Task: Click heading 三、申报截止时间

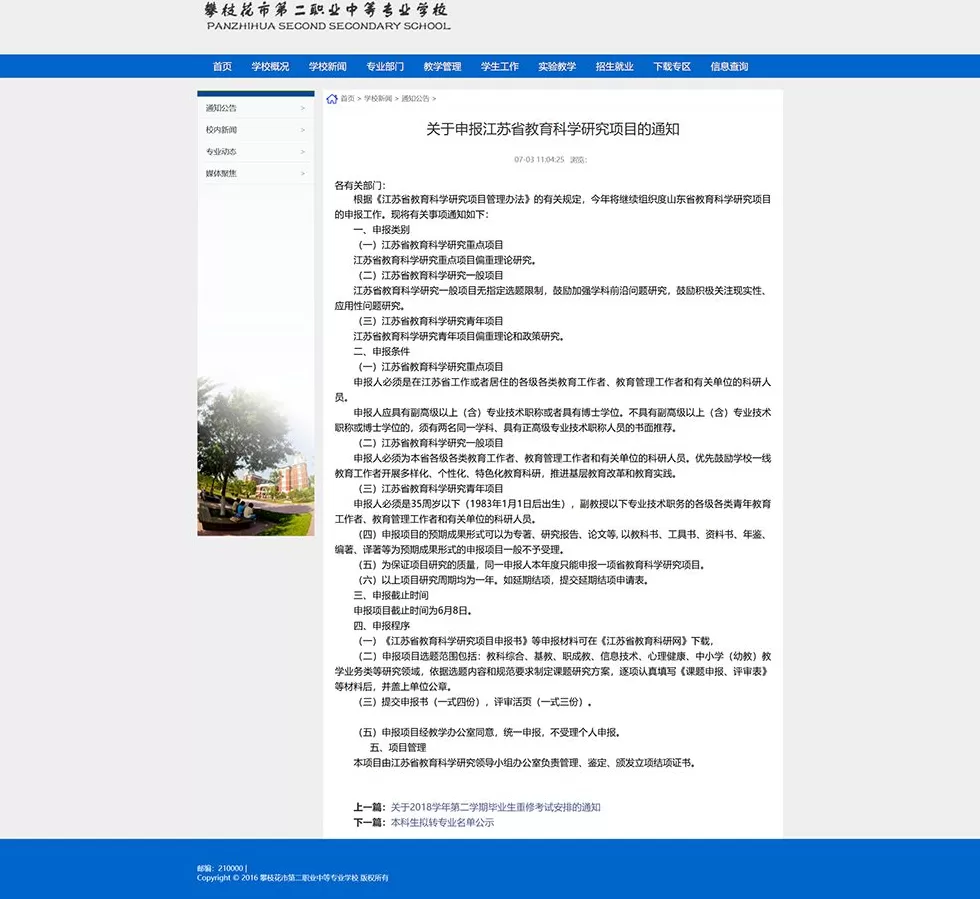Action: coord(391,595)
